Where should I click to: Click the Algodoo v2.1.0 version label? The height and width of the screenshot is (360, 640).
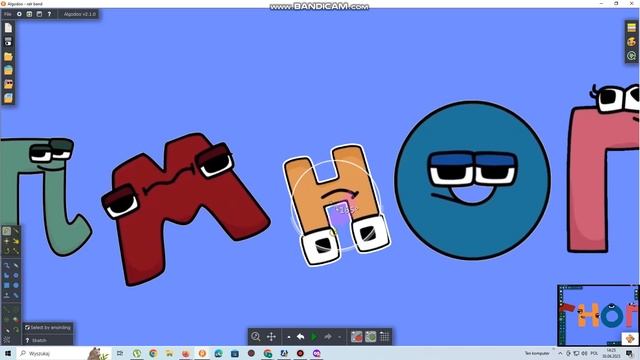coord(80,14)
